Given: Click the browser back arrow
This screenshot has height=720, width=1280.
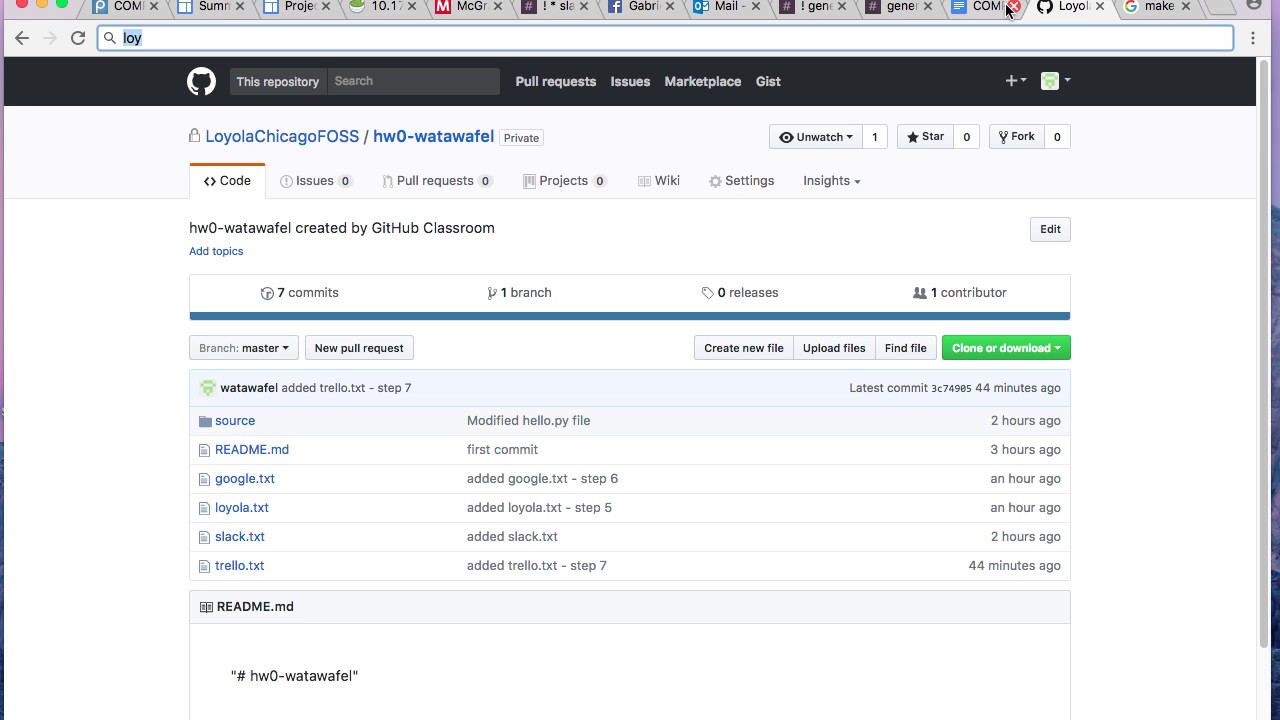Looking at the screenshot, I should tap(22, 38).
